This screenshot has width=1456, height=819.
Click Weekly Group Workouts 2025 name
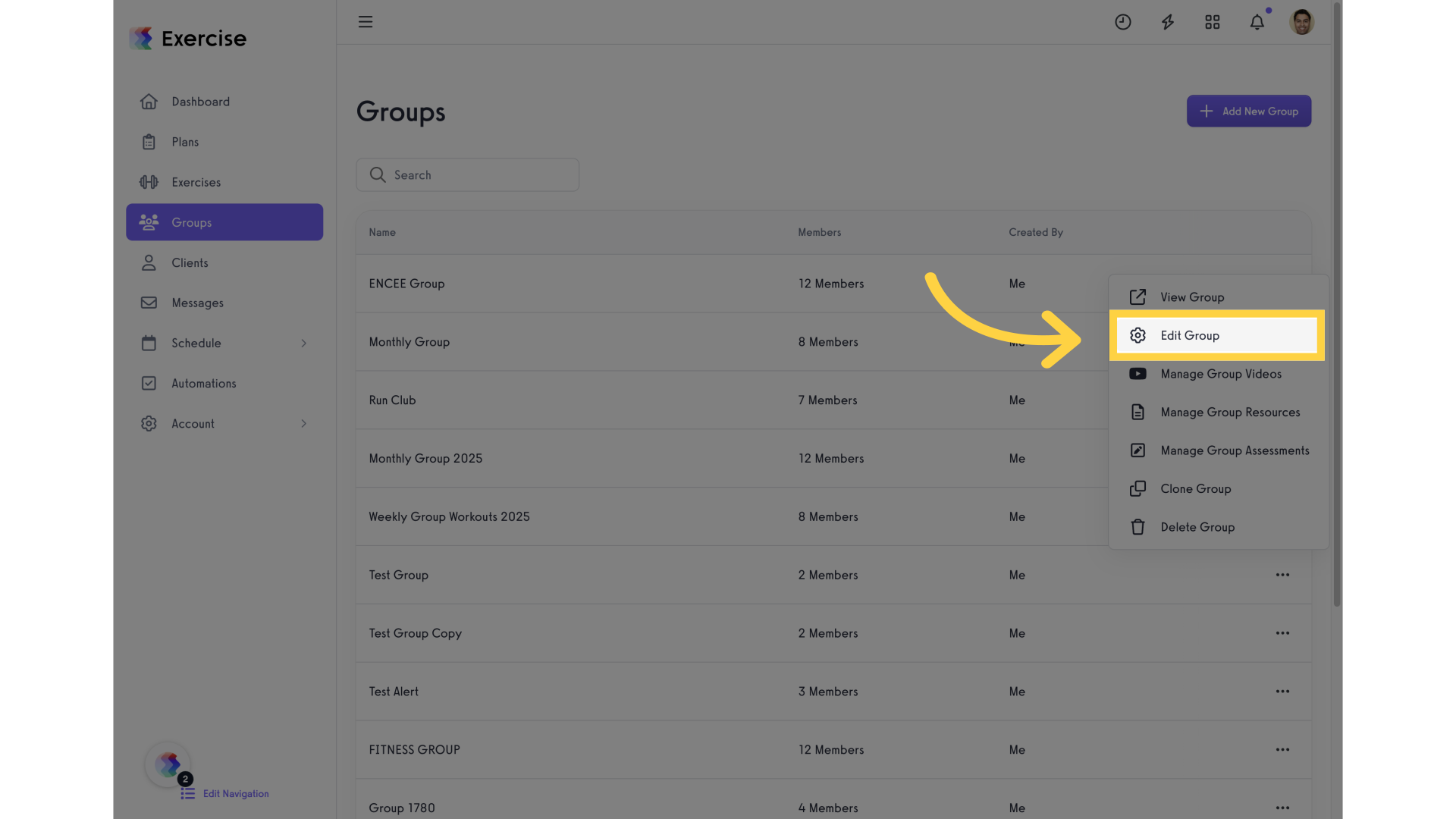(x=449, y=517)
